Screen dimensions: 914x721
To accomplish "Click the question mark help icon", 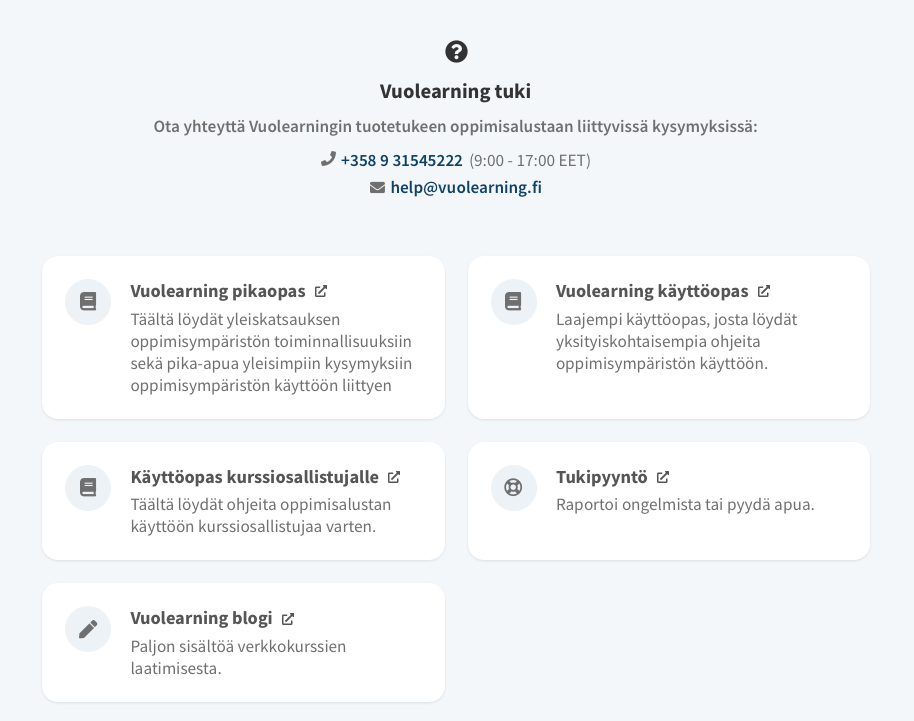I will pyautogui.click(x=456, y=51).
